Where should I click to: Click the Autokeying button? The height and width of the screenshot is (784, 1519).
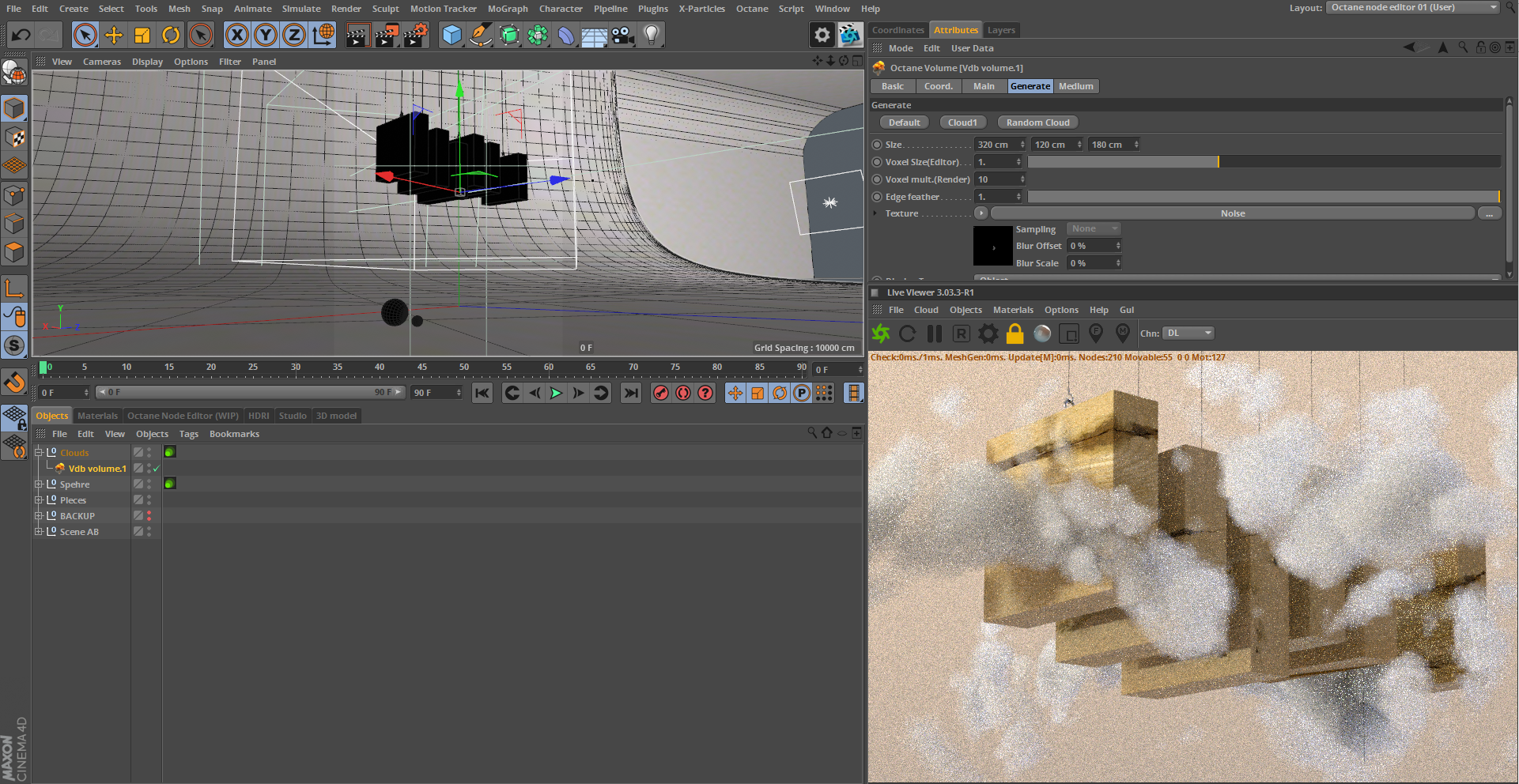tap(683, 393)
